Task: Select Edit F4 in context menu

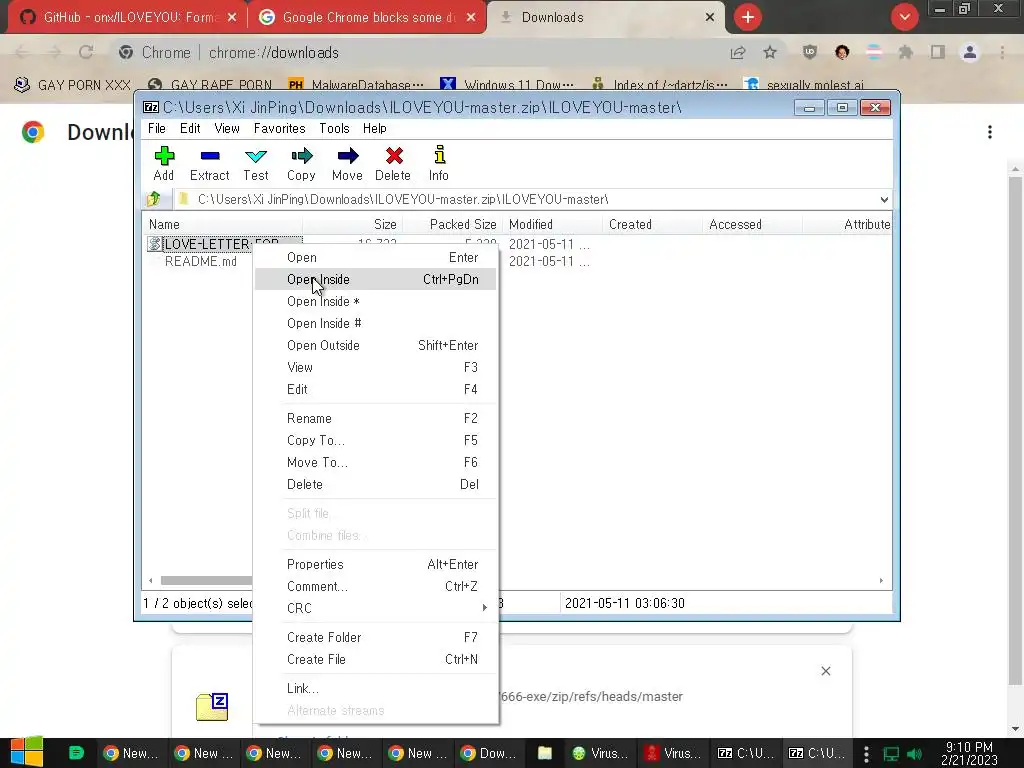Action: coord(376,389)
